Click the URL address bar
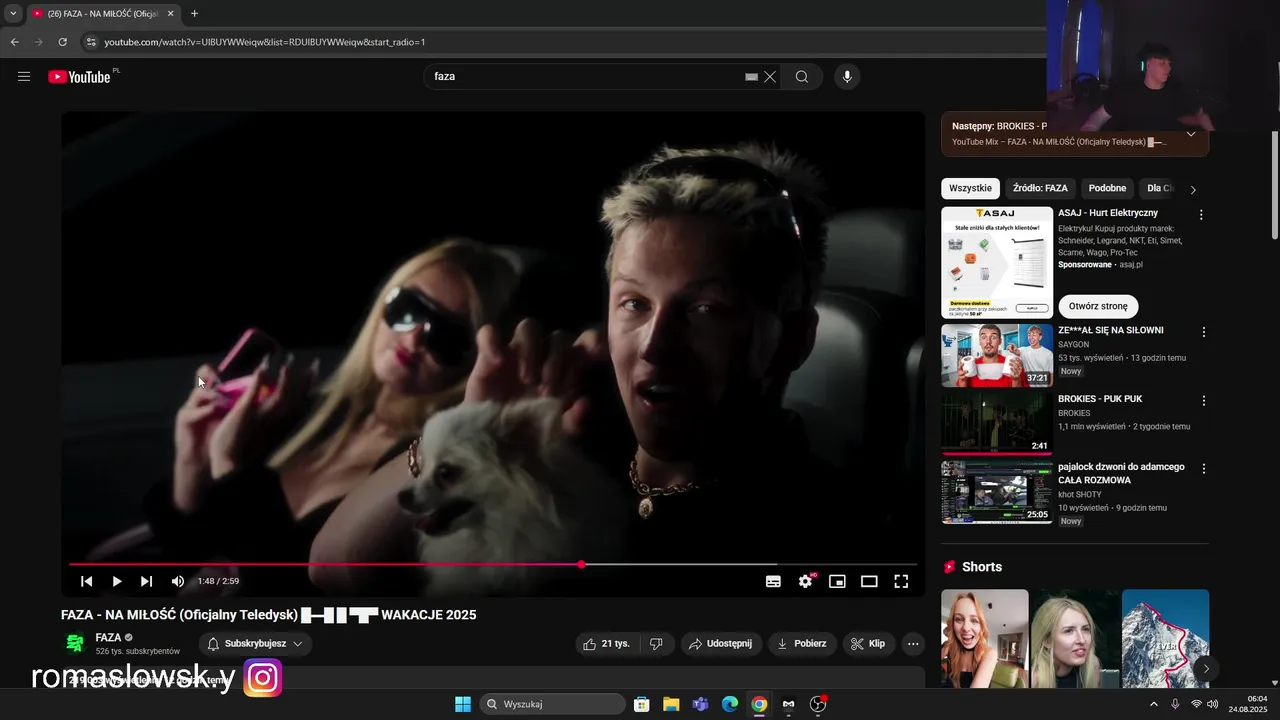Viewport: 1280px width, 720px height. 560,42
